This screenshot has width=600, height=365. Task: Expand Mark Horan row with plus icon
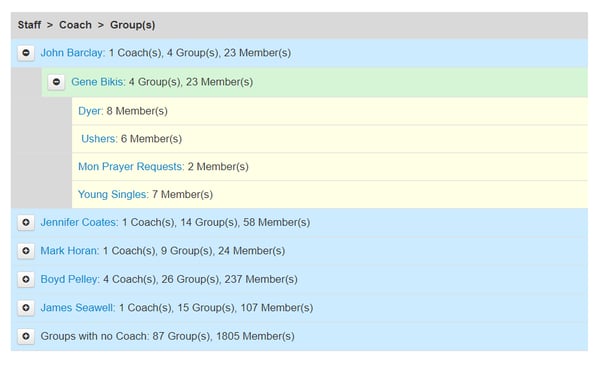pyautogui.click(x=26, y=251)
